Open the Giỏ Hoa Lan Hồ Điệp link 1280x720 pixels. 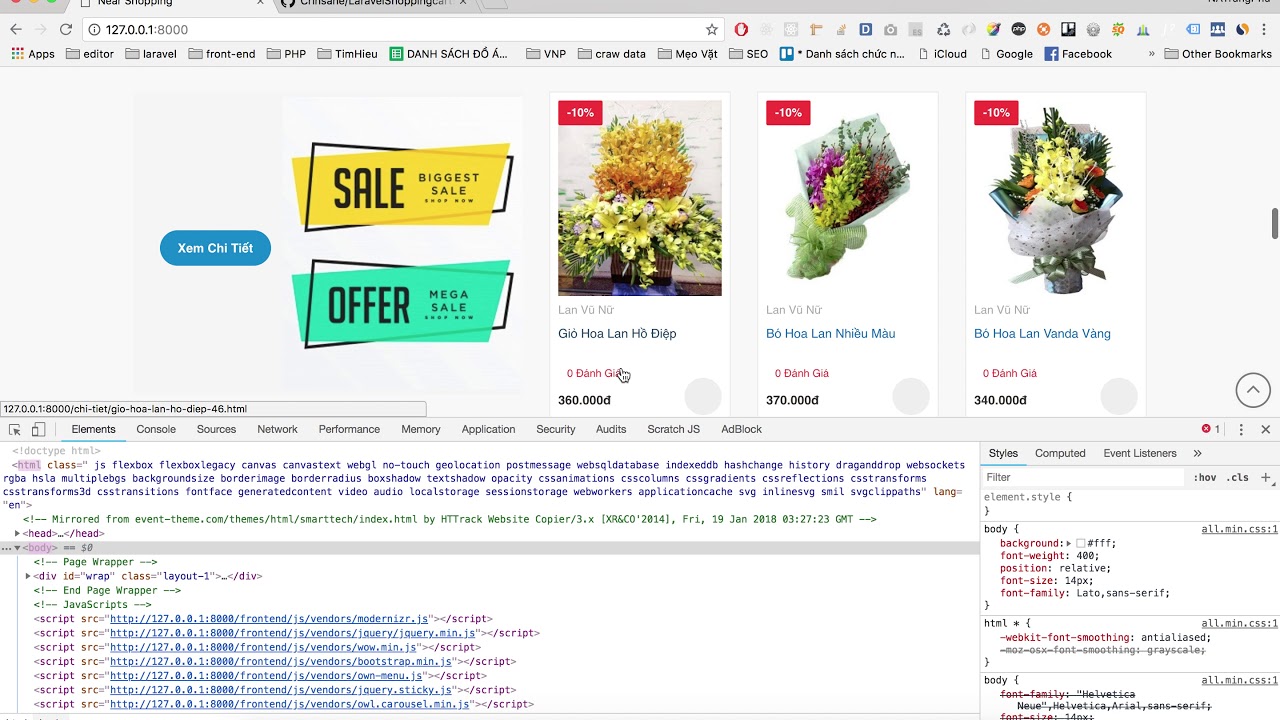617,334
